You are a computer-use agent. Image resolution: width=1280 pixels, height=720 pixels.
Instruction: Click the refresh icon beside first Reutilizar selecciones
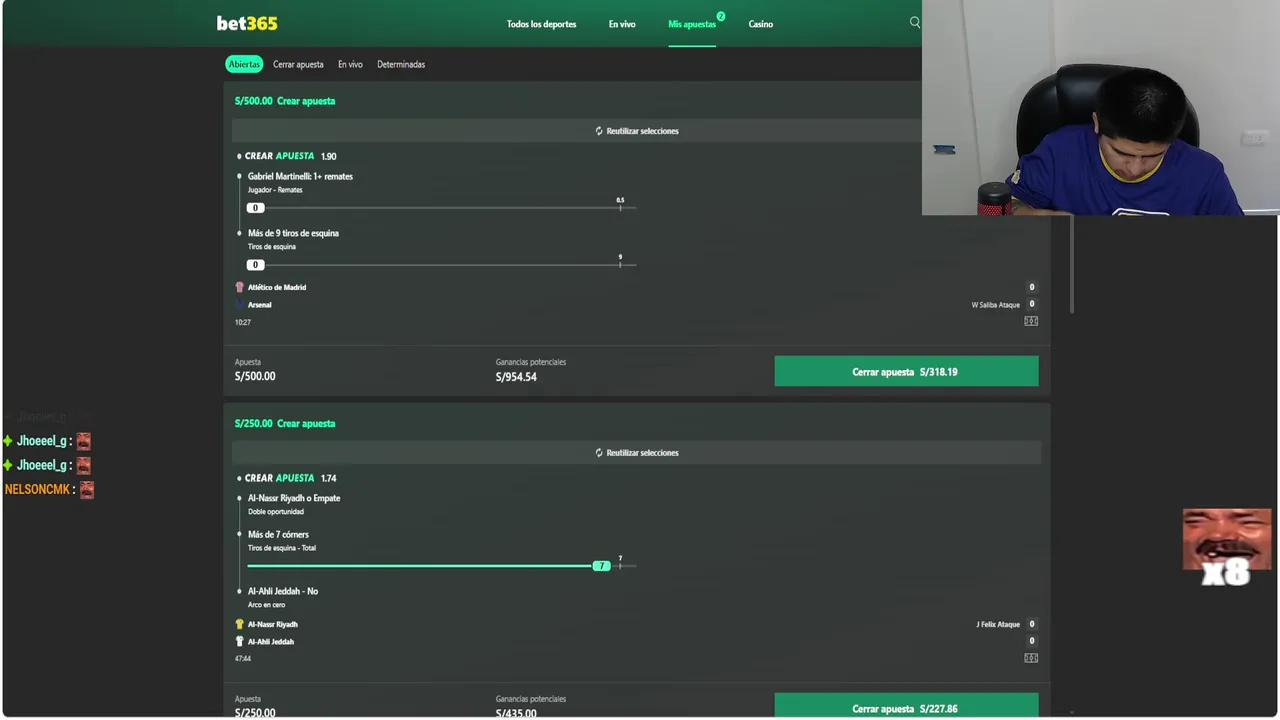click(599, 131)
